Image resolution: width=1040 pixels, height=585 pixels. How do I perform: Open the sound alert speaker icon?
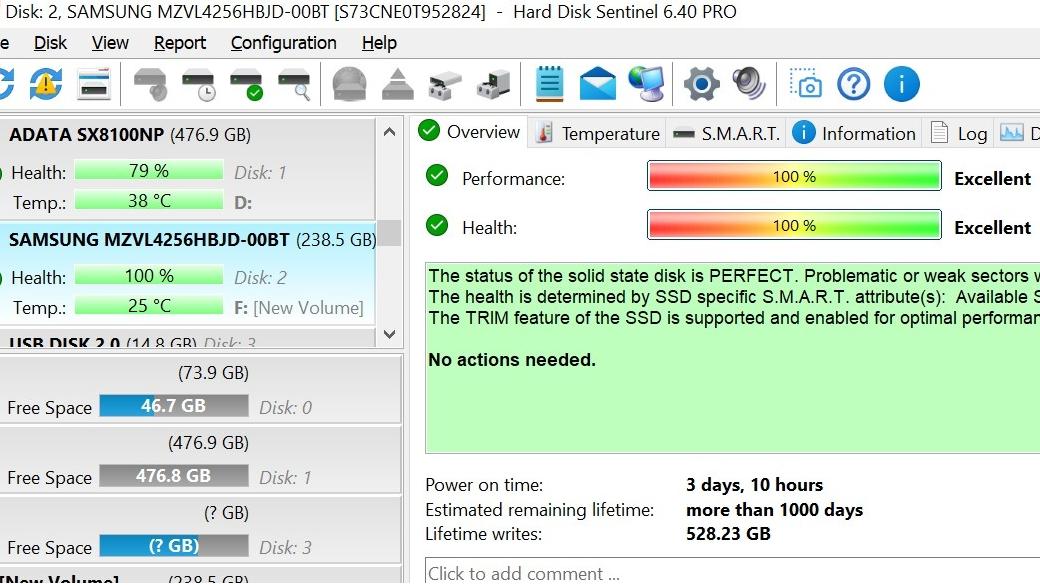click(x=749, y=84)
